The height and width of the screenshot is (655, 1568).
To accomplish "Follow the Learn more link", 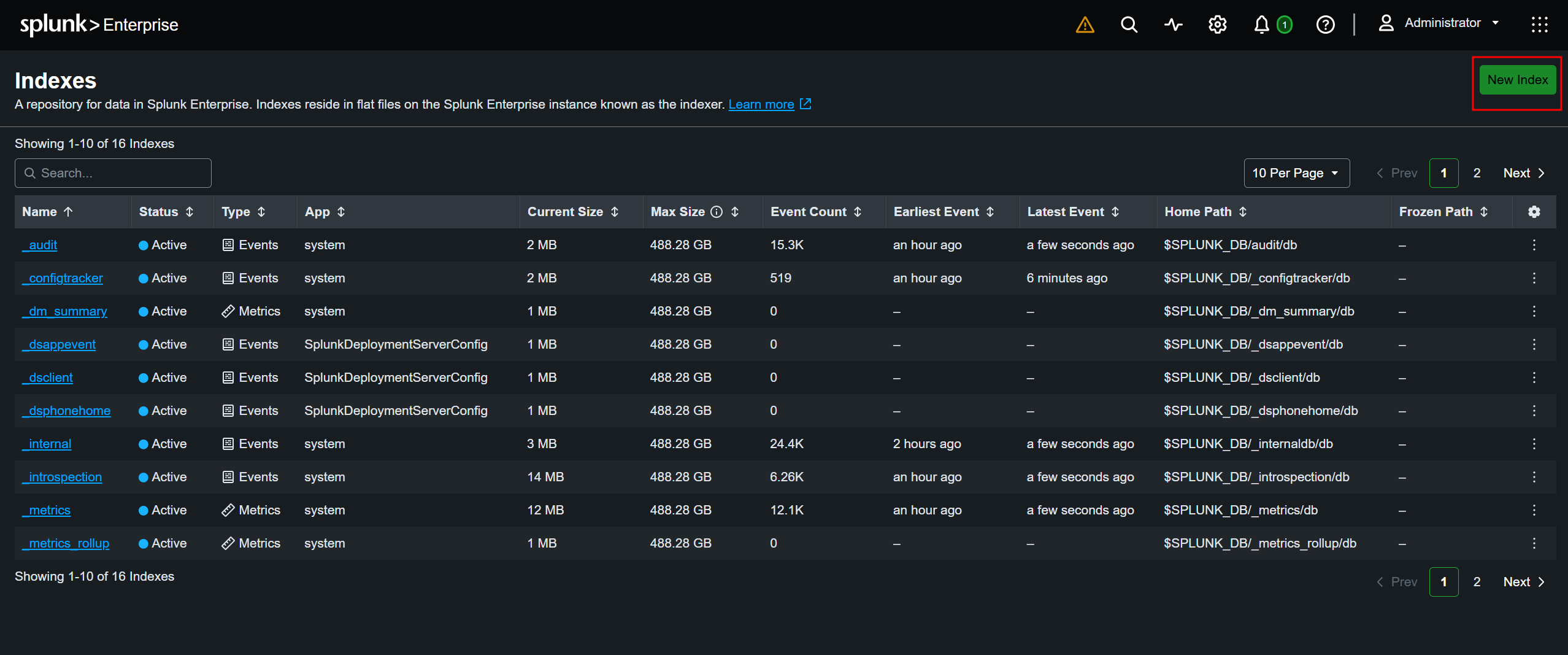I will 769,104.
